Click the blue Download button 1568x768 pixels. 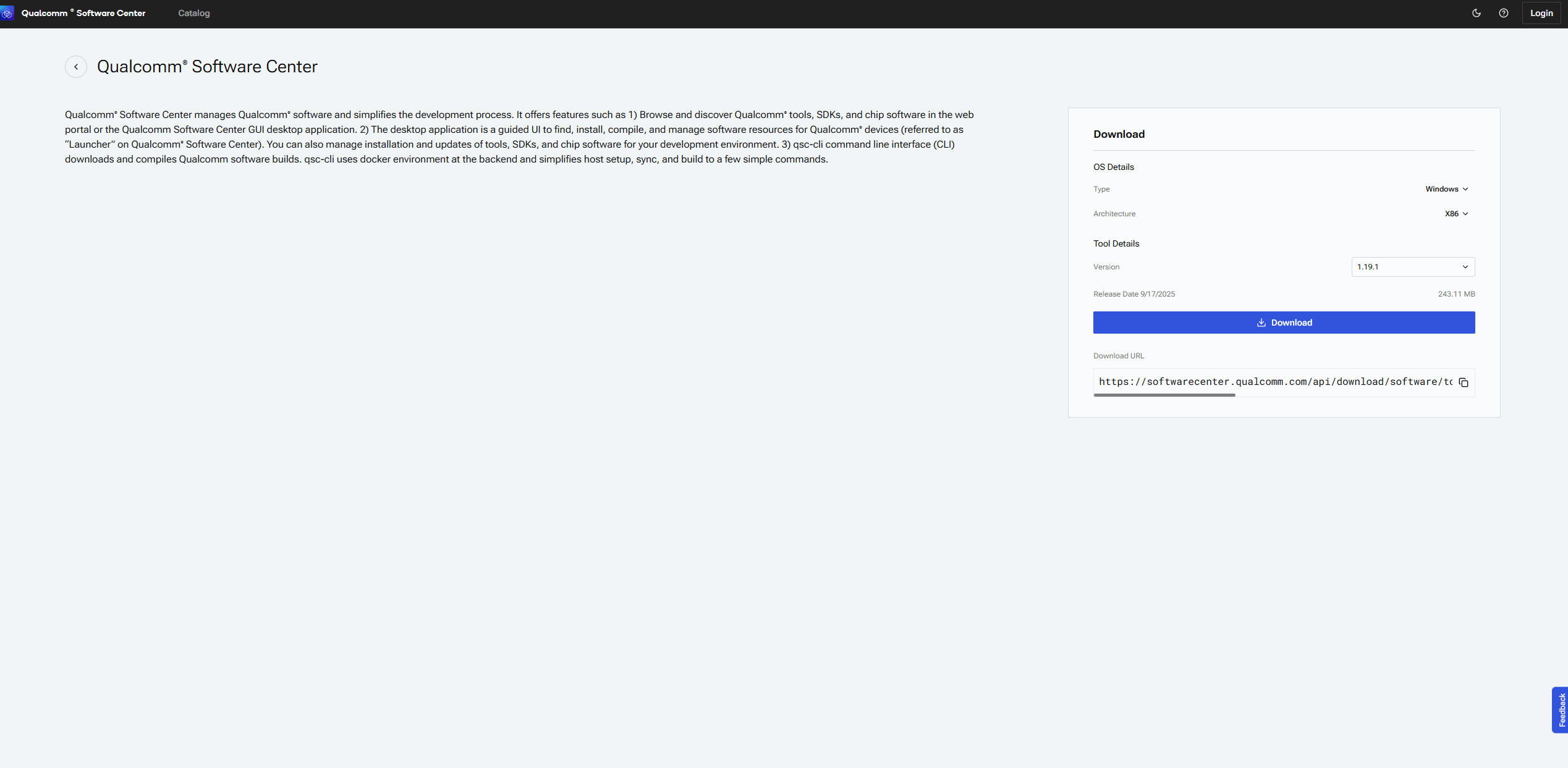point(1284,323)
